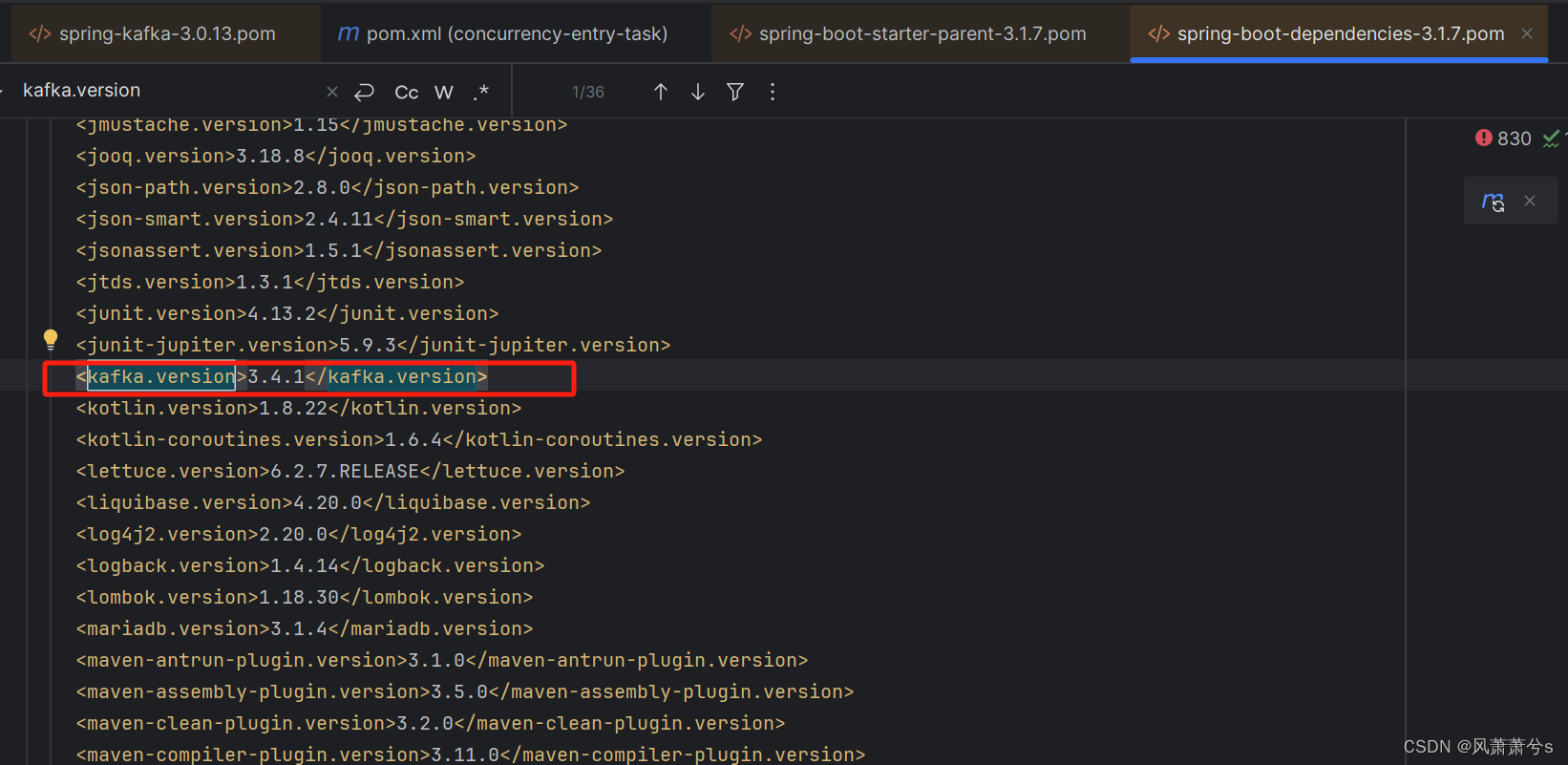Click the junit-jupiter.version 5.9.3 line
The image size is (1568, 765).
click(x=373, y=345)
